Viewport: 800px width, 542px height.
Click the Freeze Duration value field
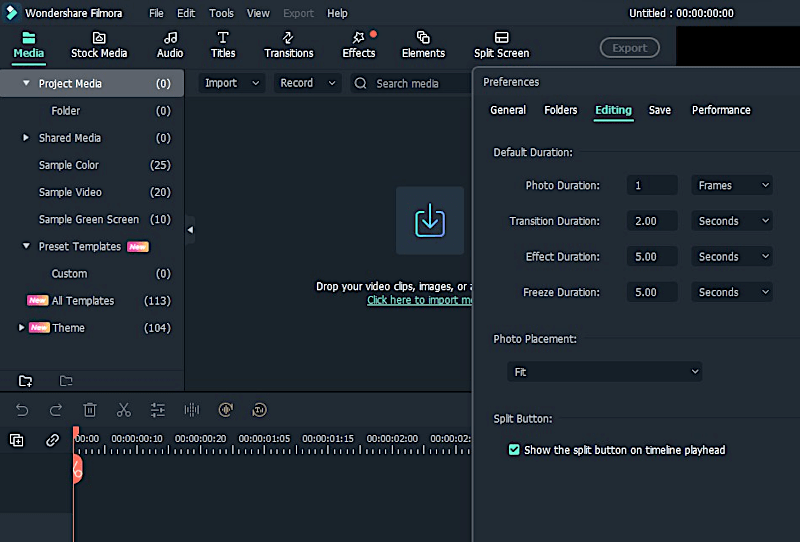tap(652, 292)
